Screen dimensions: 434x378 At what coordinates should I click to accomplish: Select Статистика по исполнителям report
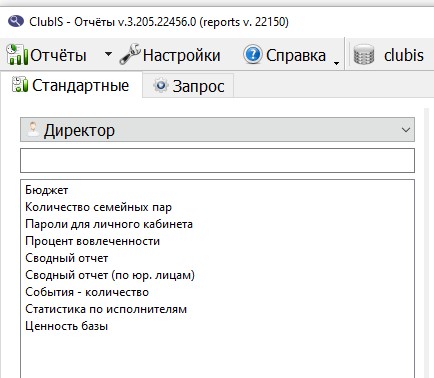(x=106, y=309)
